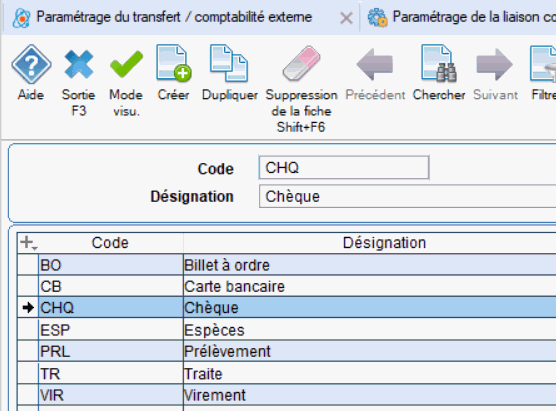Sort by the Code column header
This screenshot has height=411, width=556.
(x=110, y=243)
